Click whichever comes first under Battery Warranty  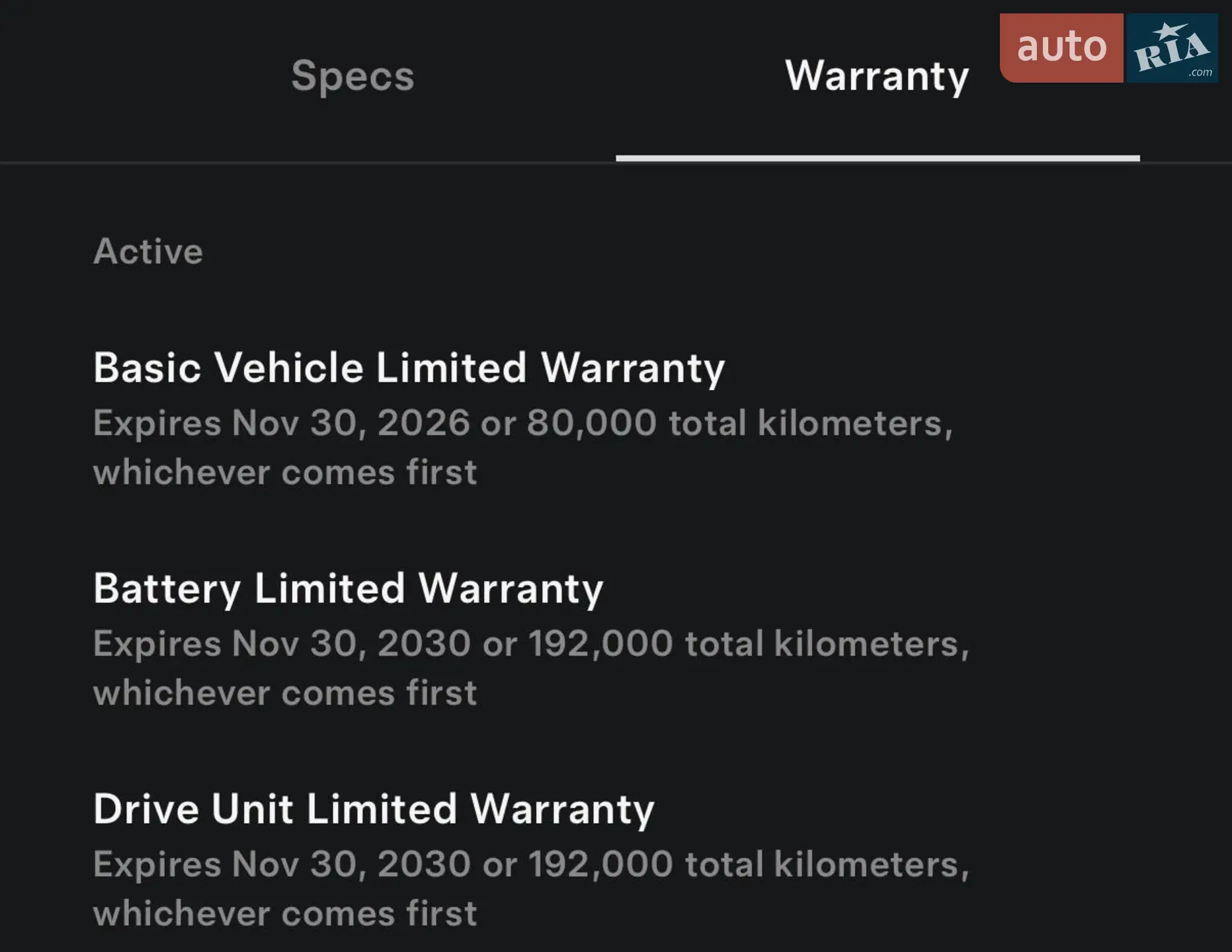click(285, 693)
